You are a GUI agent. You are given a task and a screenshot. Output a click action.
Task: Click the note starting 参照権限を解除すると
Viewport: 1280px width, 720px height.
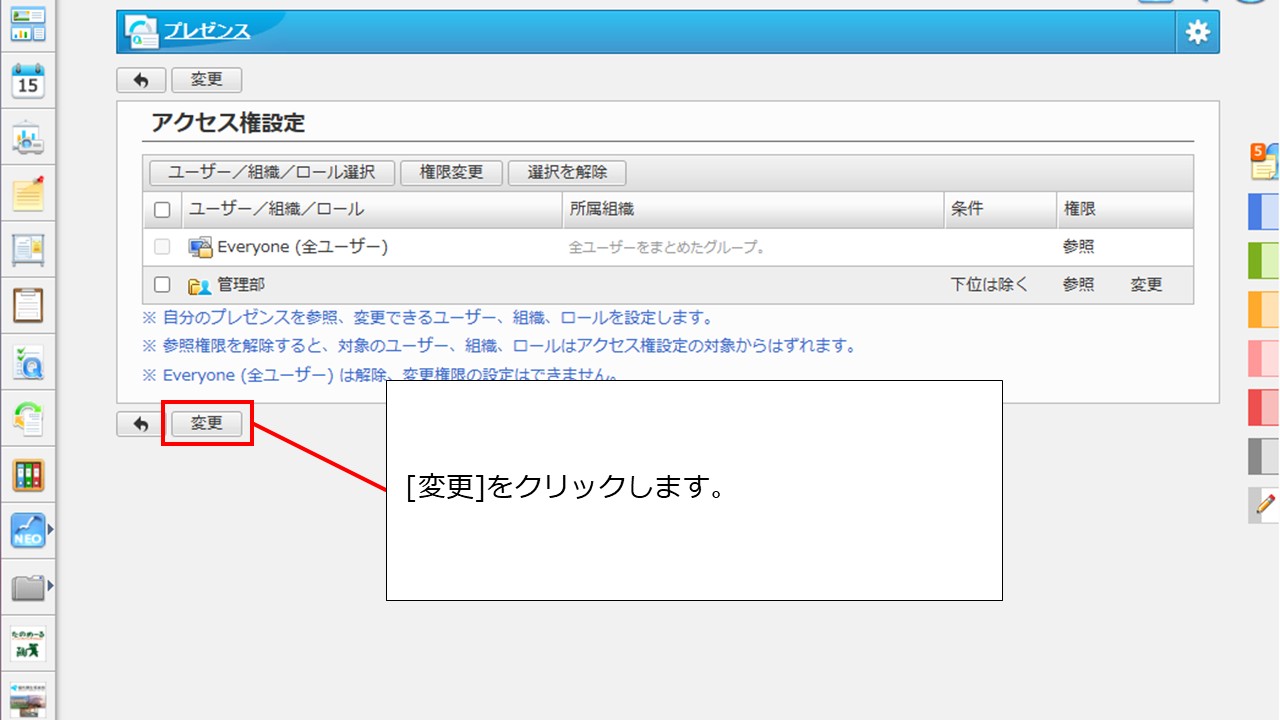pyautogui.click(x=500, y=346)
